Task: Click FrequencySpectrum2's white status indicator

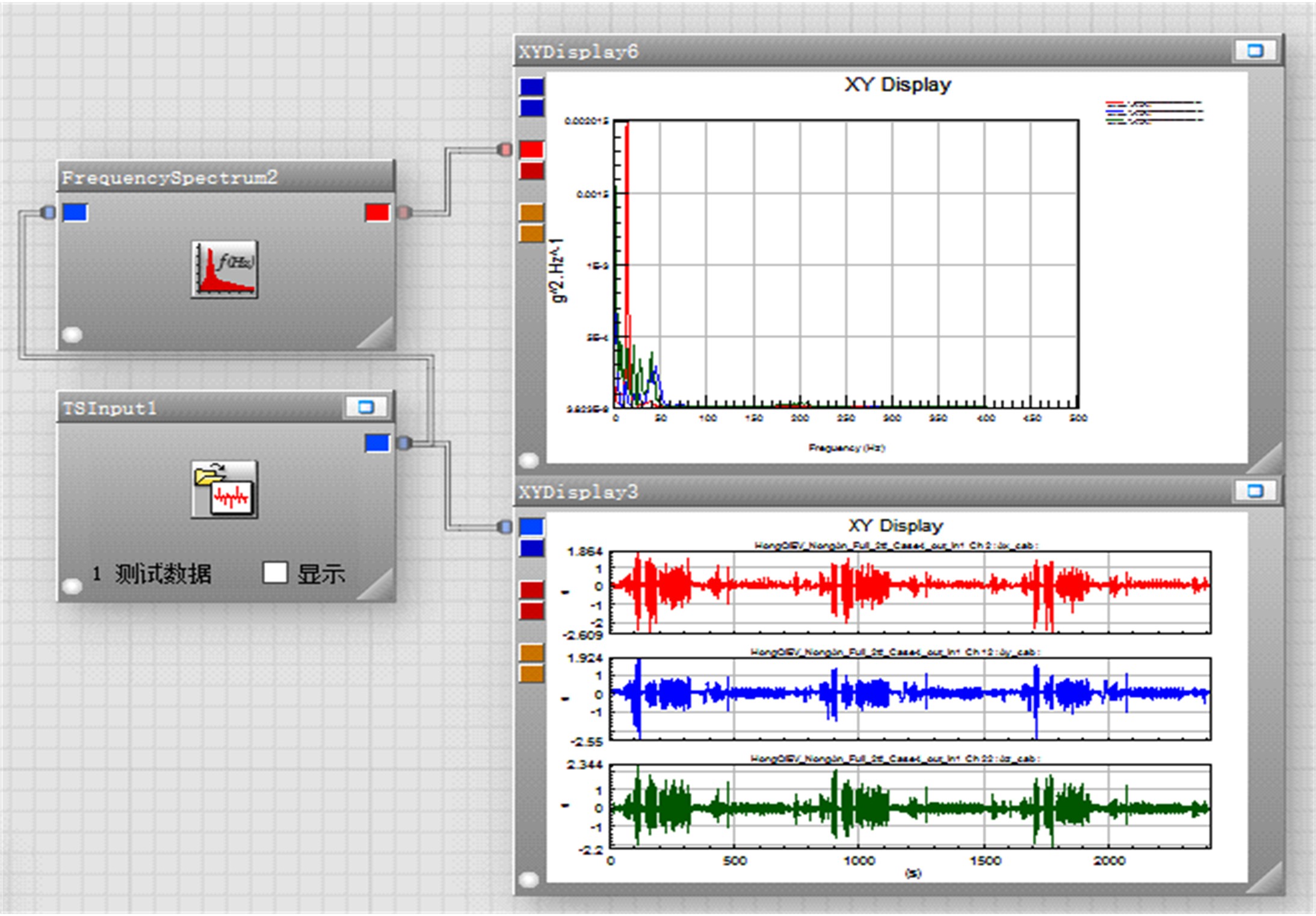Action: click(x=72, y=334)
